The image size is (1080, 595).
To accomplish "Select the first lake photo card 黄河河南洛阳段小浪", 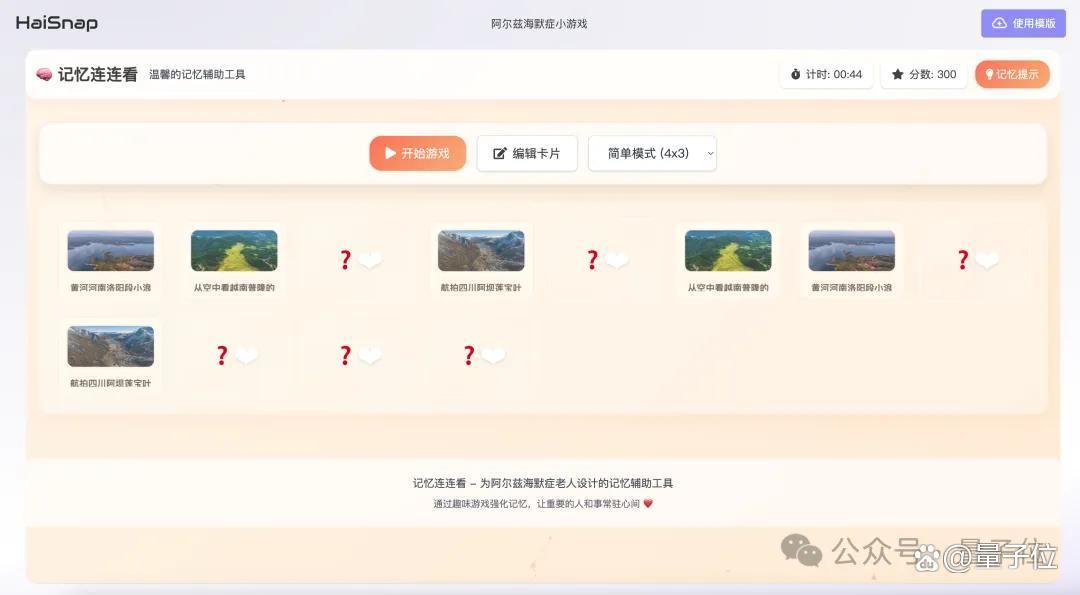I will click(110, 260).
